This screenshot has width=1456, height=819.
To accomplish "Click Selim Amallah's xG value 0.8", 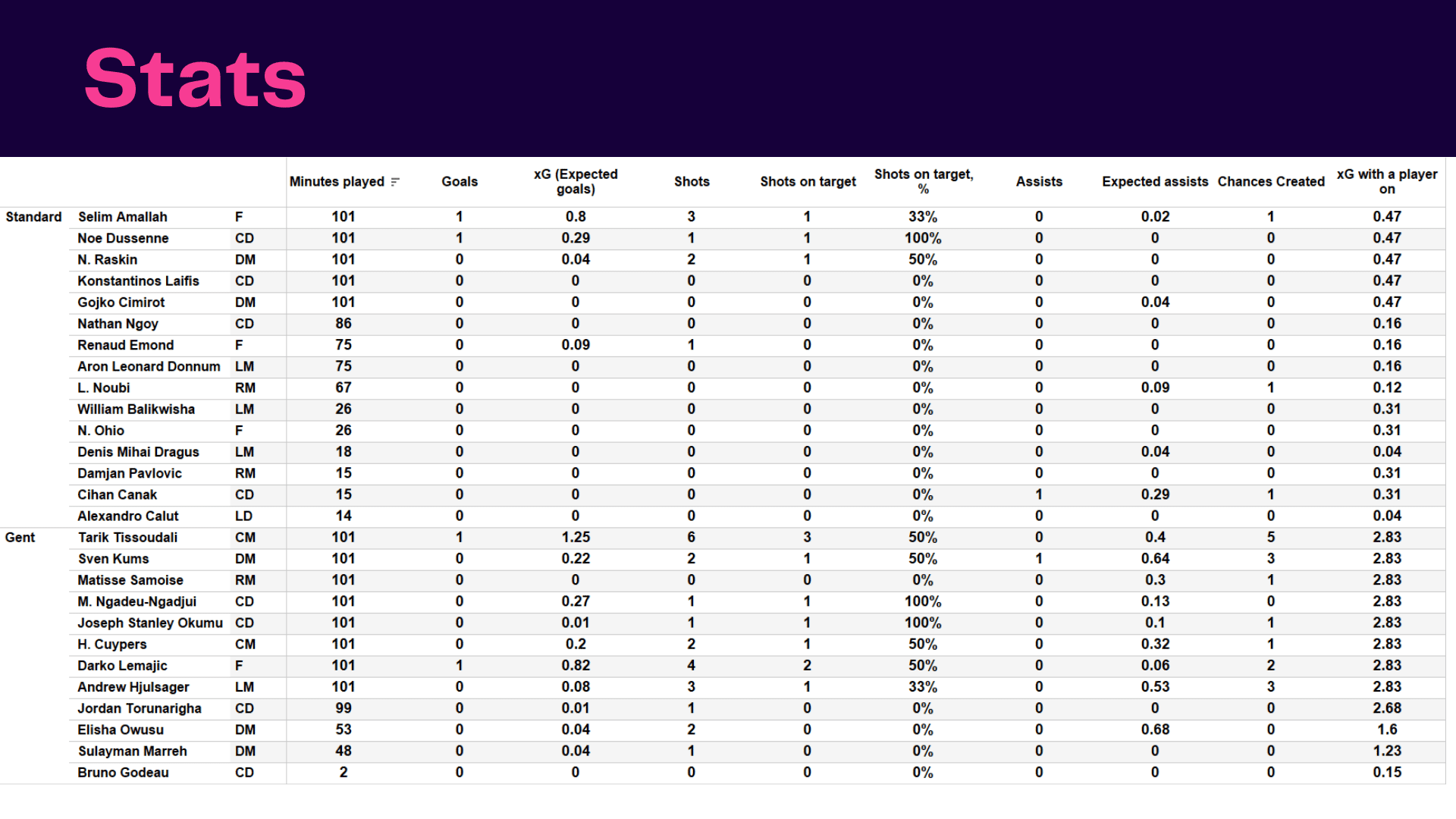I will tap(576, 217).
